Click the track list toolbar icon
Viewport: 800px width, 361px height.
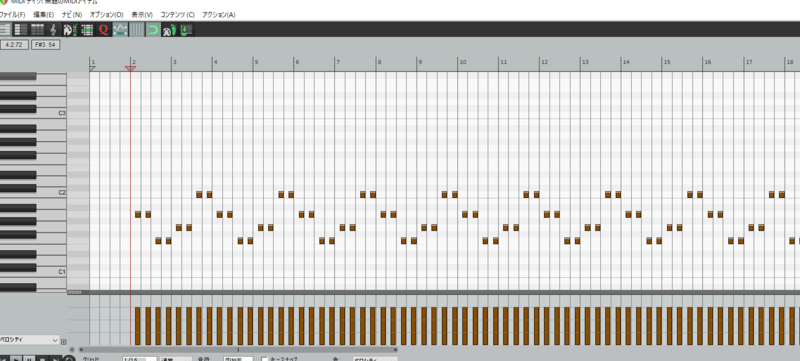point(87,30)
